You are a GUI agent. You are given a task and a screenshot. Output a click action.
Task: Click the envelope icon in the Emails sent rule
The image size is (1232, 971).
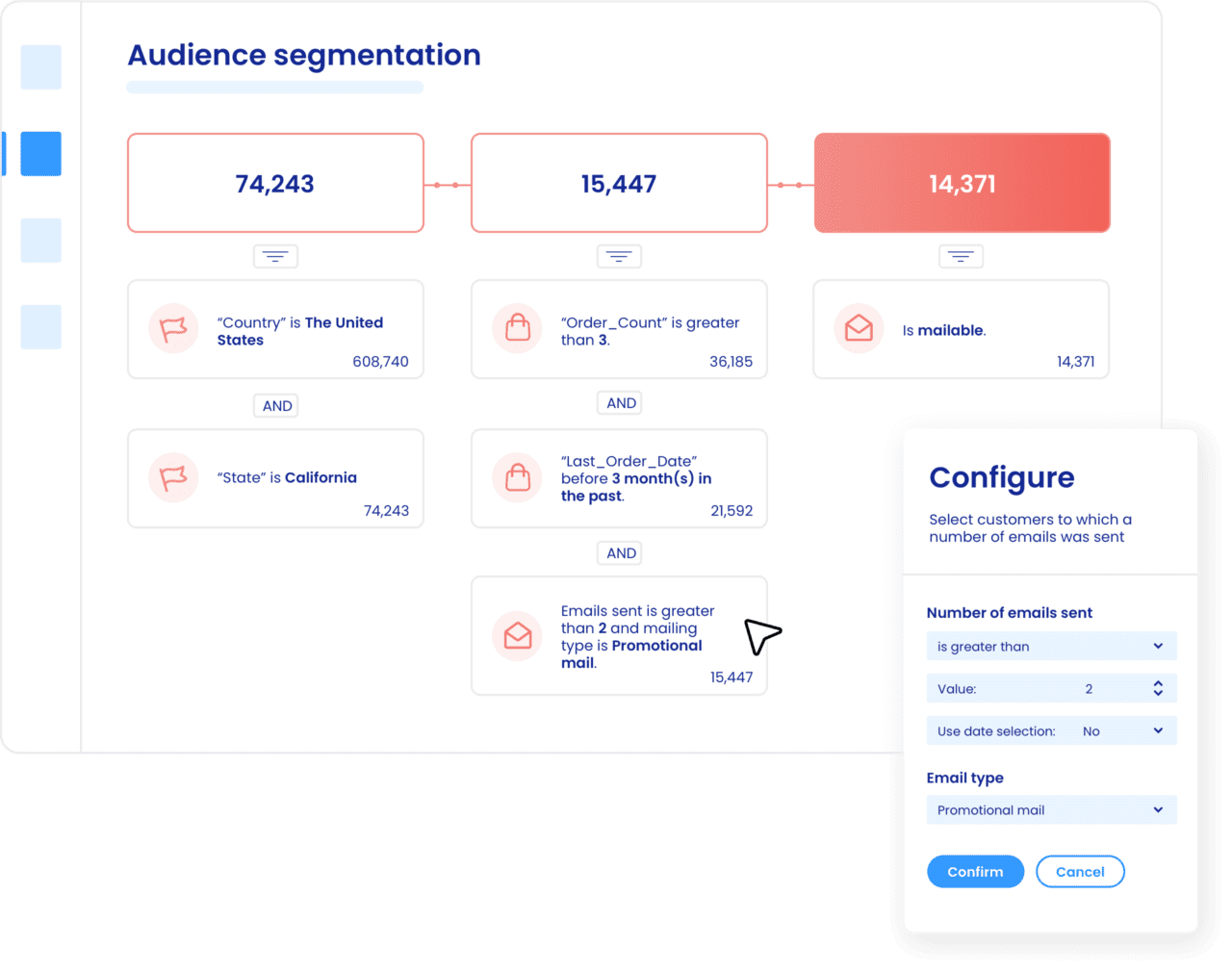518,635
